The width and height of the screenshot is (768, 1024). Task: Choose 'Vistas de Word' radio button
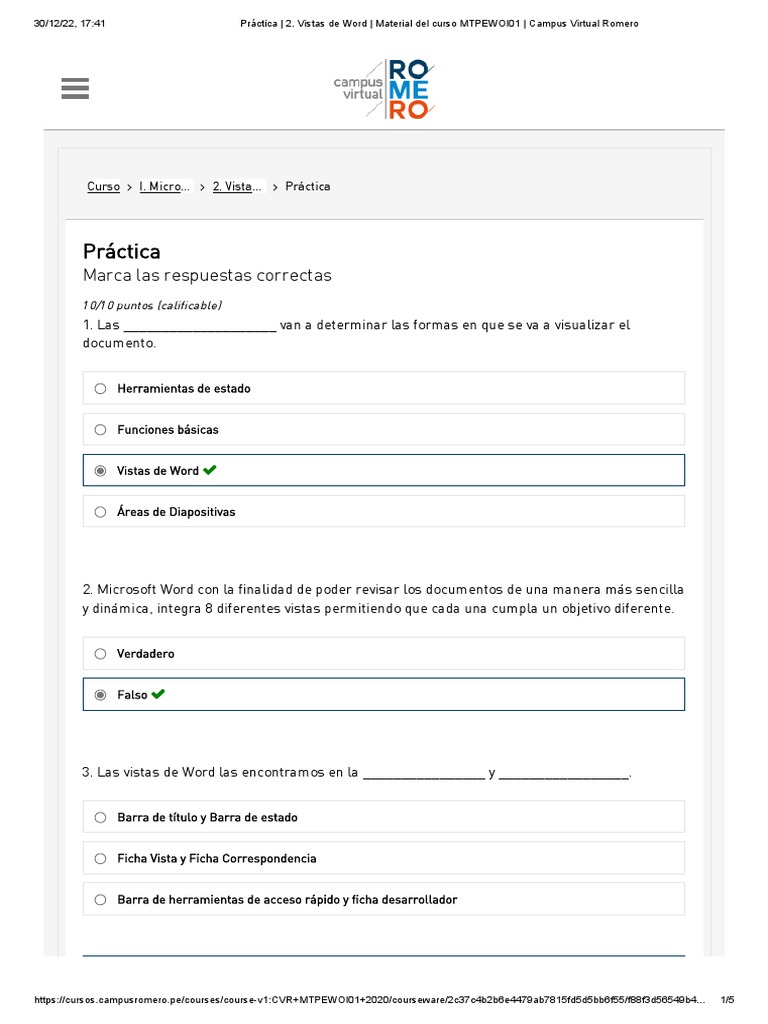100,470
